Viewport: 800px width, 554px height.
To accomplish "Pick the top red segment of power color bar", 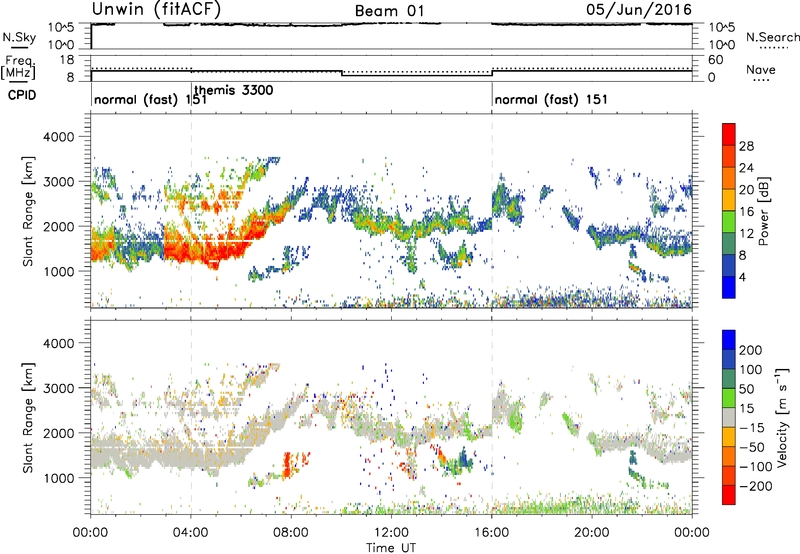I will click(729, 134).
